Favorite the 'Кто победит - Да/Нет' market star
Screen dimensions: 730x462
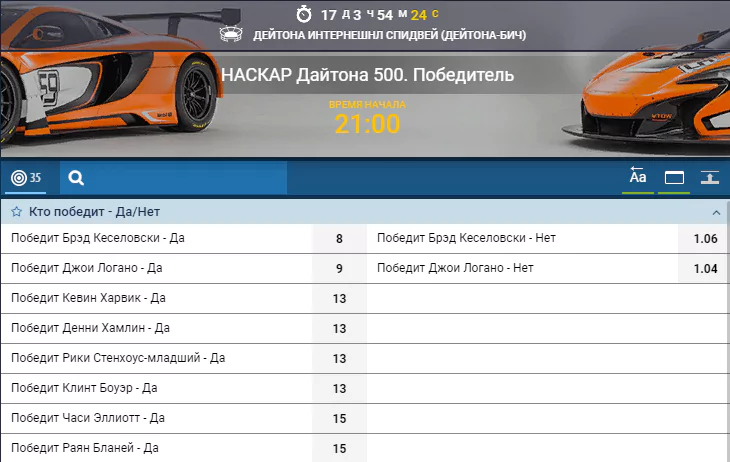coord(16,212)
